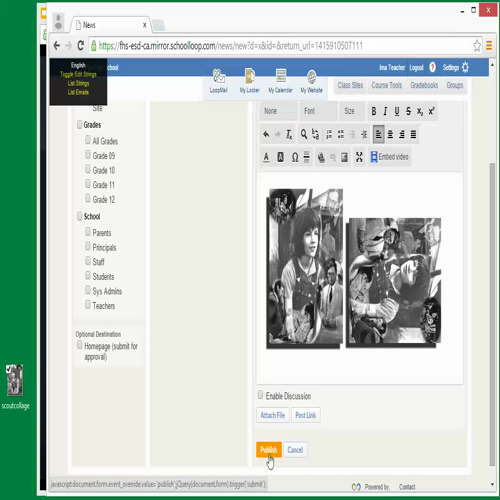The image size is (500, 500).
Task: Click the Embed video button
Action: (389, 157)
